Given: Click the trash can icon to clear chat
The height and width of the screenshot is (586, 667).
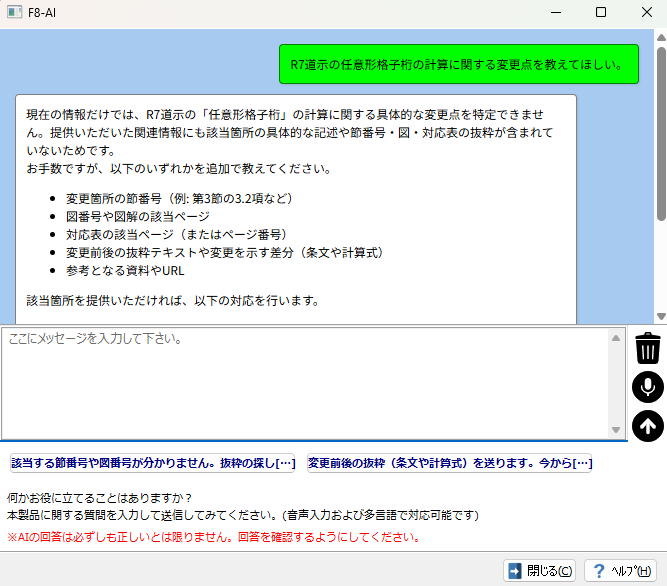Looking at the screenshot, I should pos(647,348).
